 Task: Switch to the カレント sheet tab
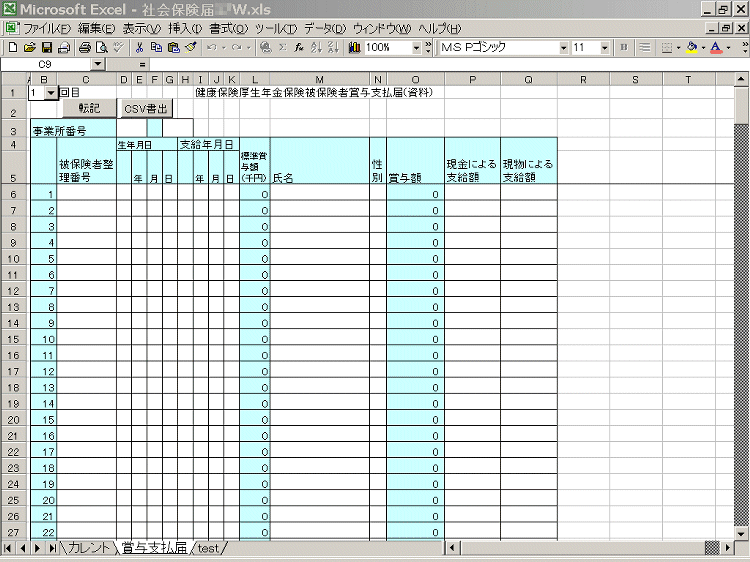88,548
